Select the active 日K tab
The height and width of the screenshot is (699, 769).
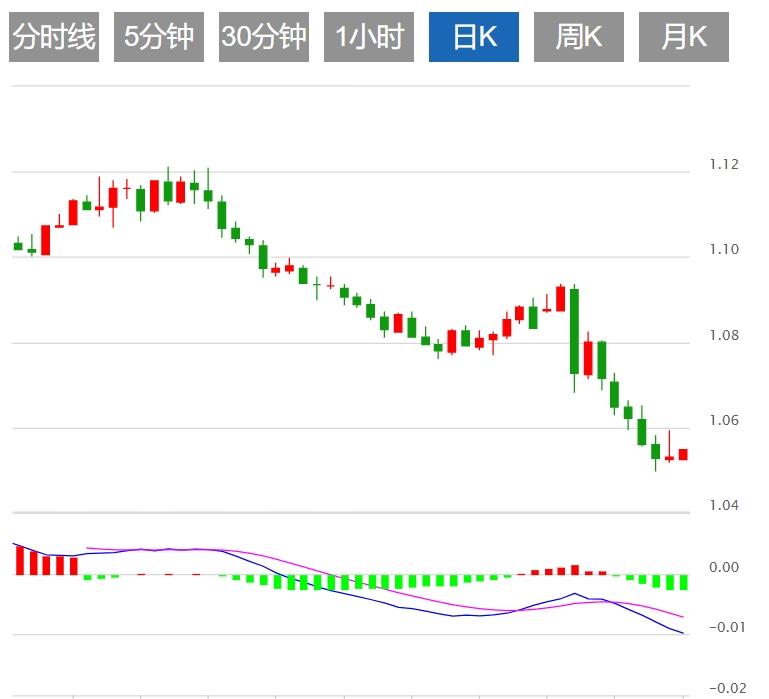click(474, 38)
